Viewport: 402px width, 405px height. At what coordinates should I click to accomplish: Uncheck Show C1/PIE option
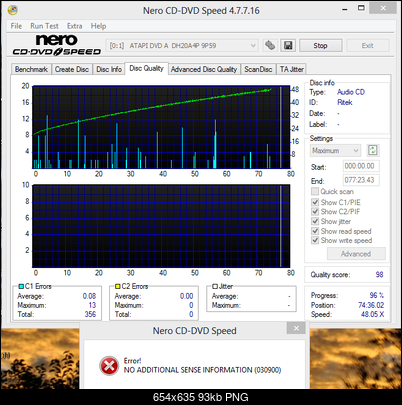315,202
